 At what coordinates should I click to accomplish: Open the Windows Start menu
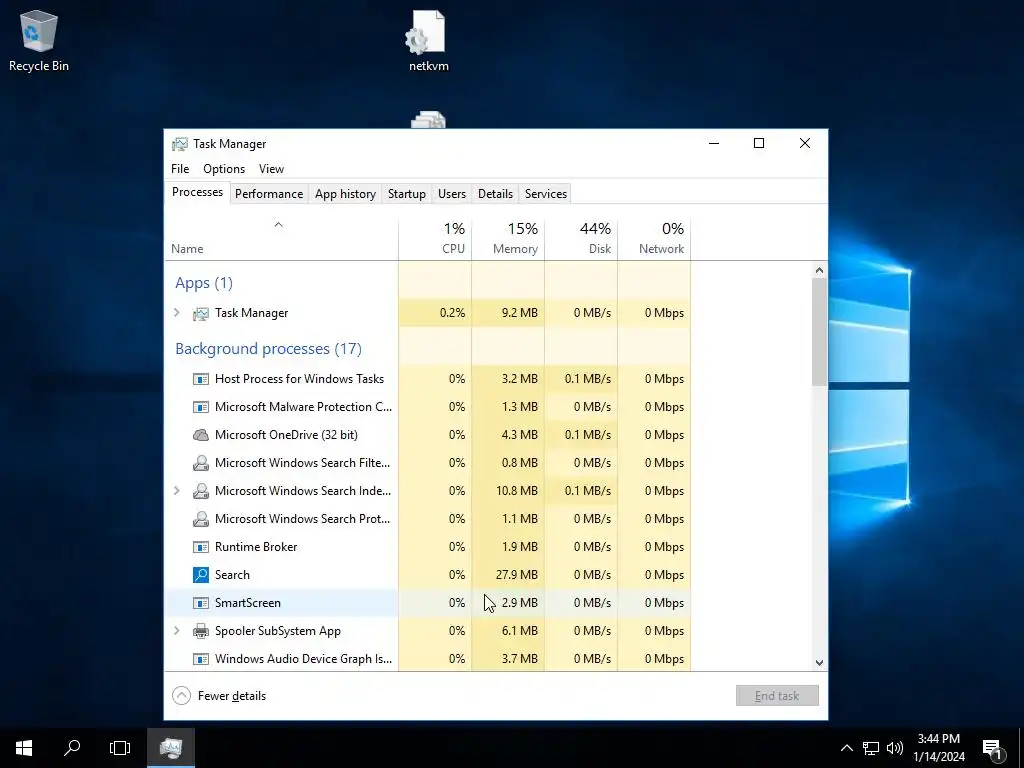click(x=24, y=748)
